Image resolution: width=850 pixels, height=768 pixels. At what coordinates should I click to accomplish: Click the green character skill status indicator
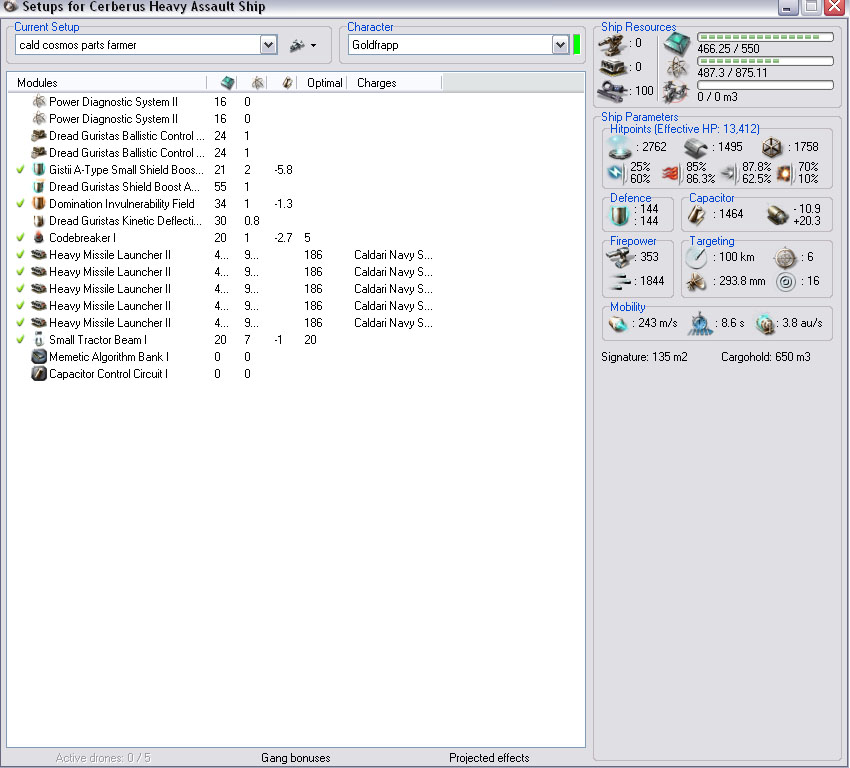[x=577, y=44]
